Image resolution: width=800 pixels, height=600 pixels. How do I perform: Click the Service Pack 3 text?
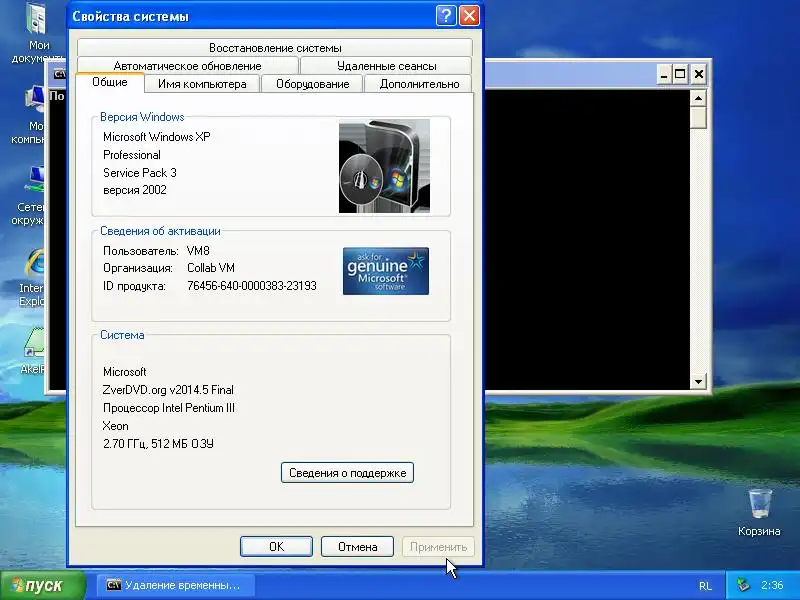click(x=140, y=173)
